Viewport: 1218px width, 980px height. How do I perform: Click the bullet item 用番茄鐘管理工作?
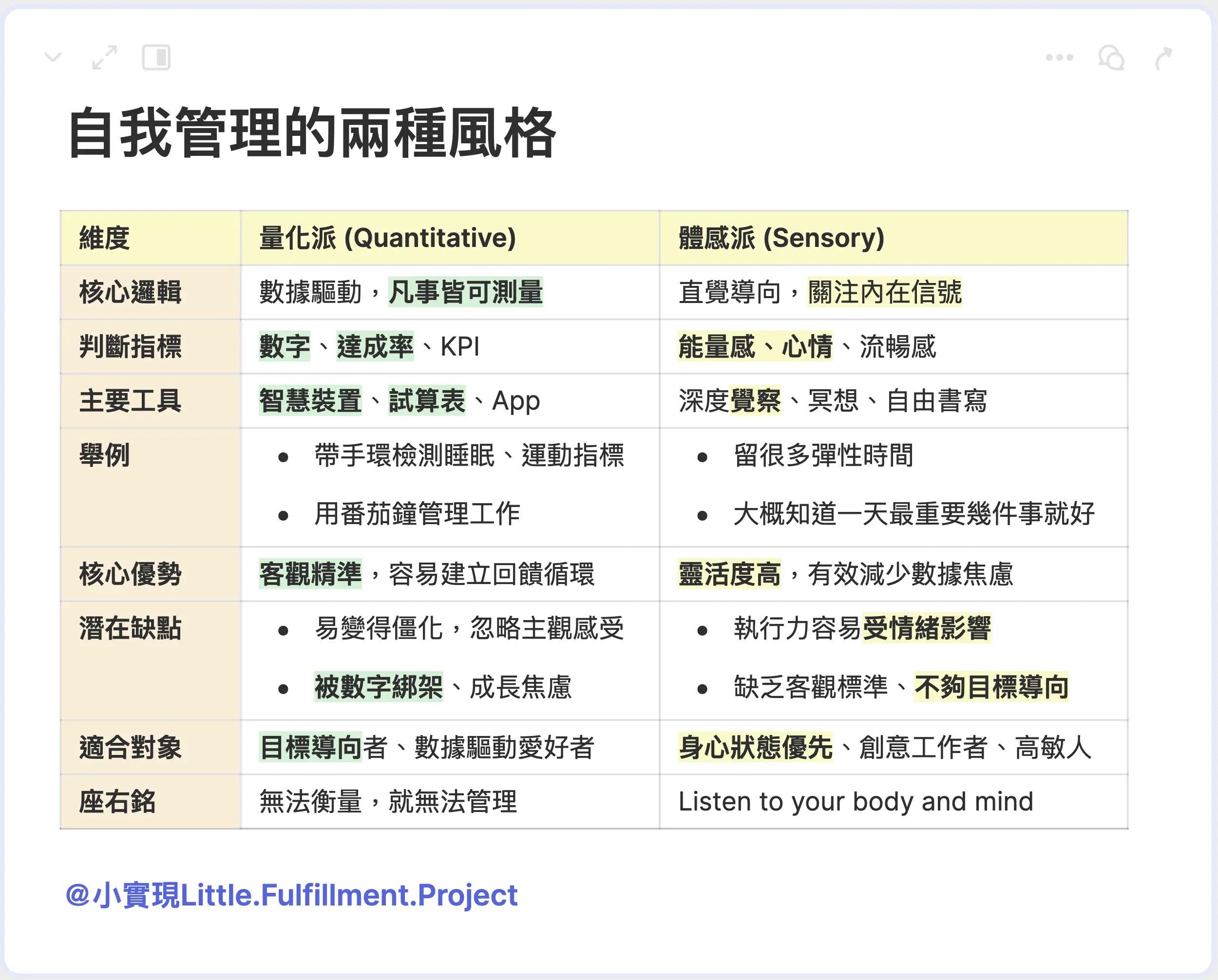coord(417,514)
